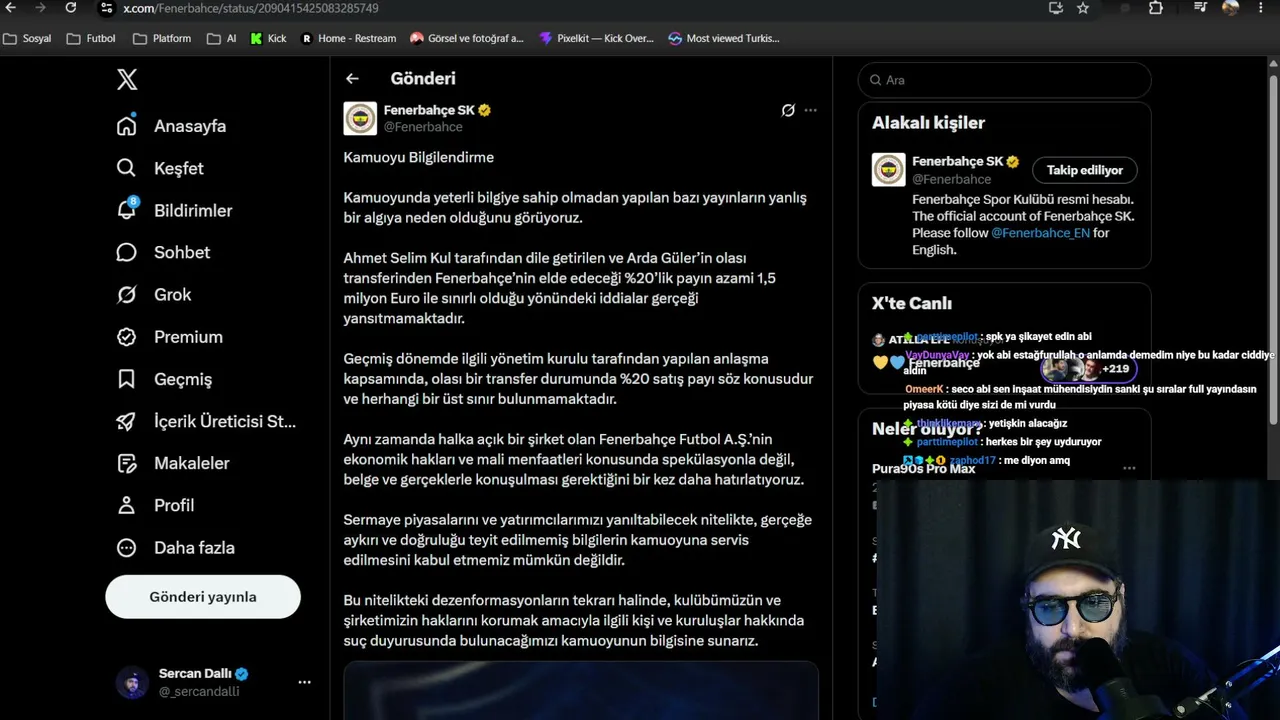Expand the AI bookmarks folder
Viewport: 1280px width, 720px height.
pos(222,39)
